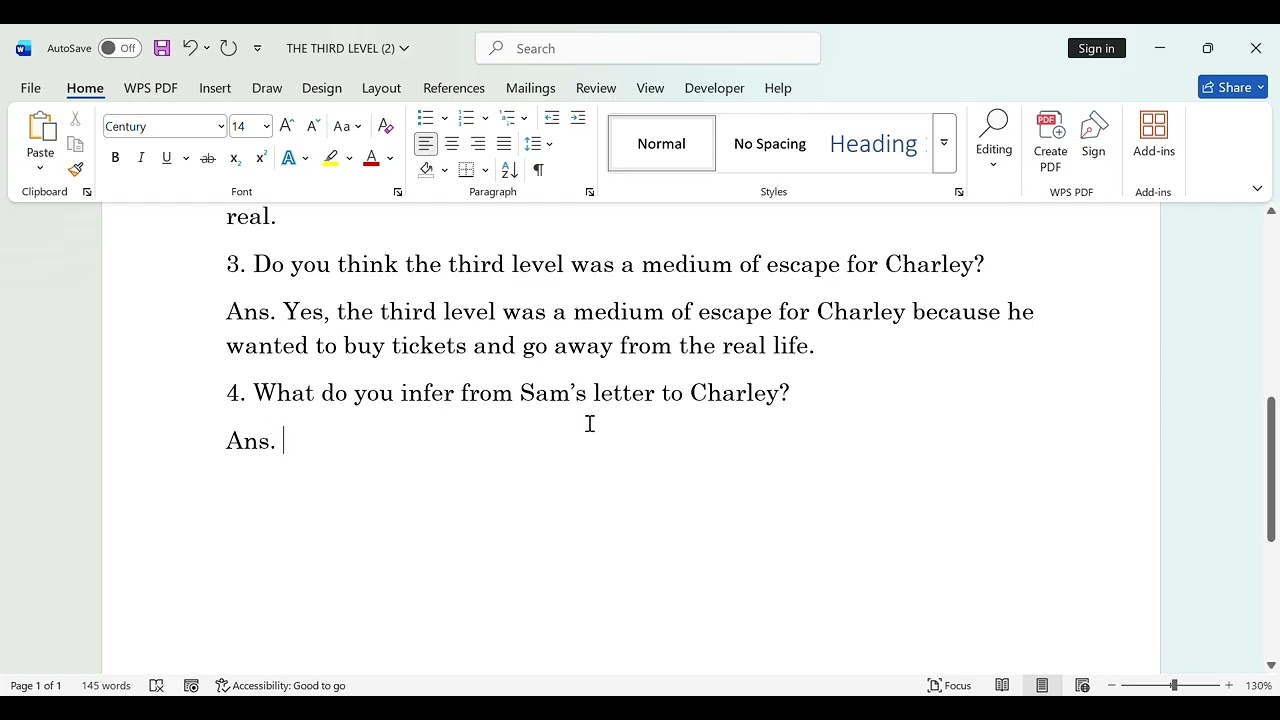This screenshot has height=720, width=1280.
Task: Enable Focus mode in status bar
Action: click(x=950, y=685)
